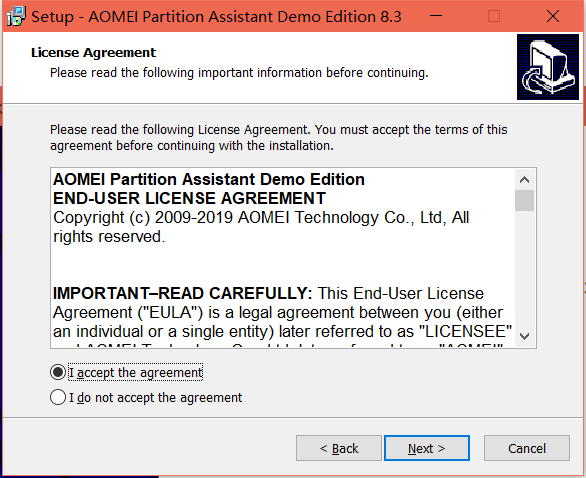The height and width of the screenshot is (478, 586).
Task: Minimize the Setup window
Action: coord(436,16)
